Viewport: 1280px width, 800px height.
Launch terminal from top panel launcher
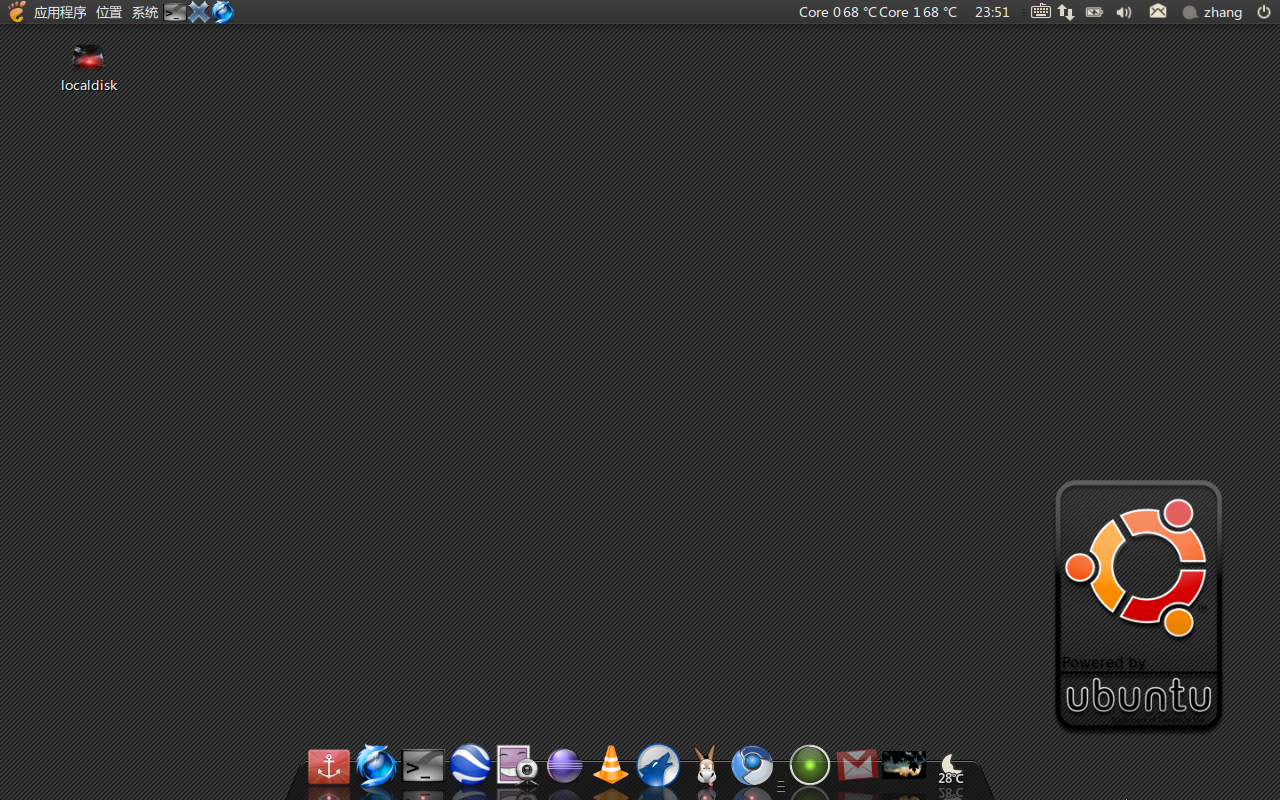[175, 12]
